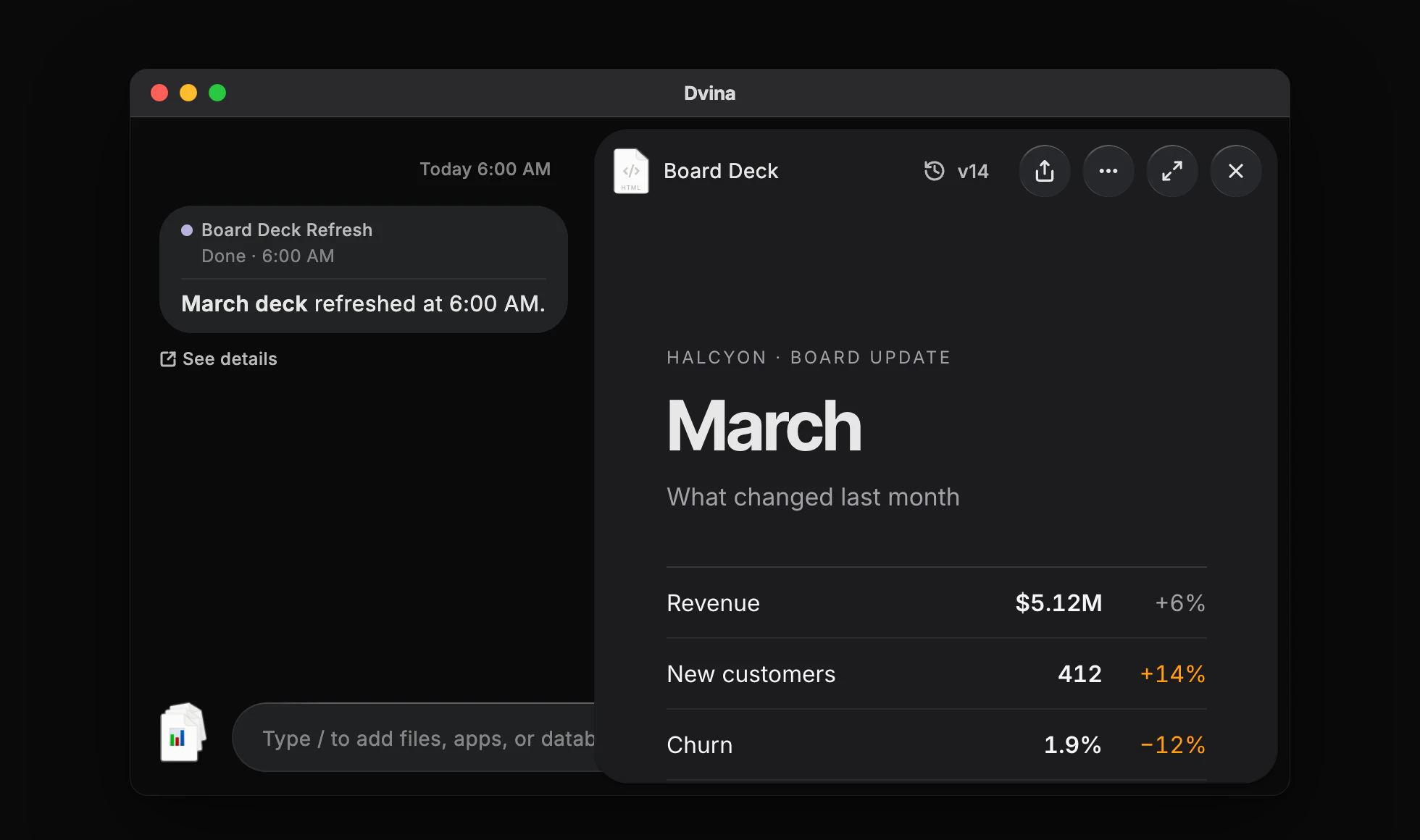Click the green macOS zoom window button
The width and height of the screenshot is (1420, 840).
tap(217, 93)
